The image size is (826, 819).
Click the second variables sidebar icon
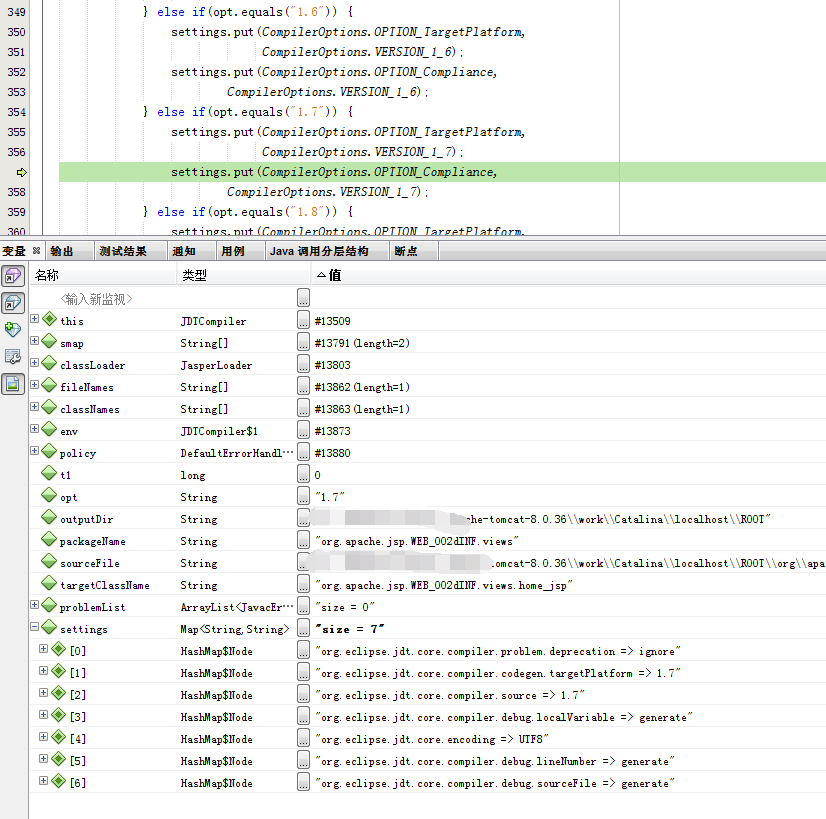click(13, 303)
